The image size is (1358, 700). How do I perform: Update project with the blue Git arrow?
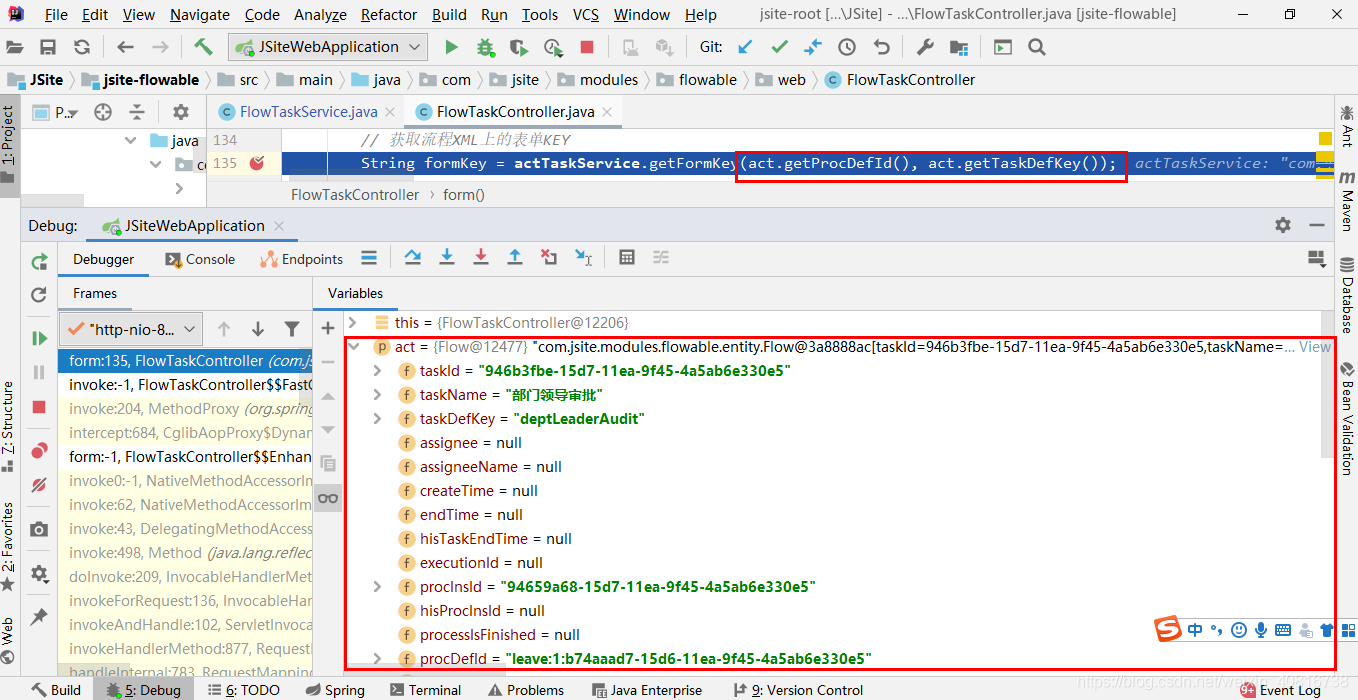coord(745,47)
